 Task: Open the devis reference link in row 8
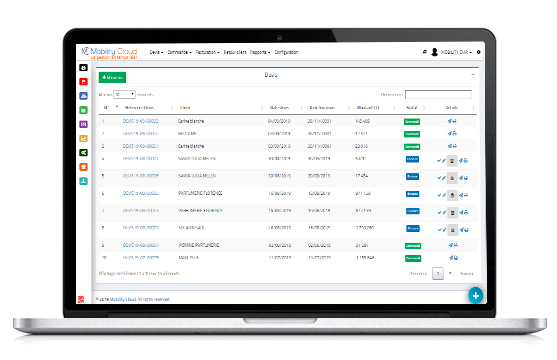click(x=141, y=228)
